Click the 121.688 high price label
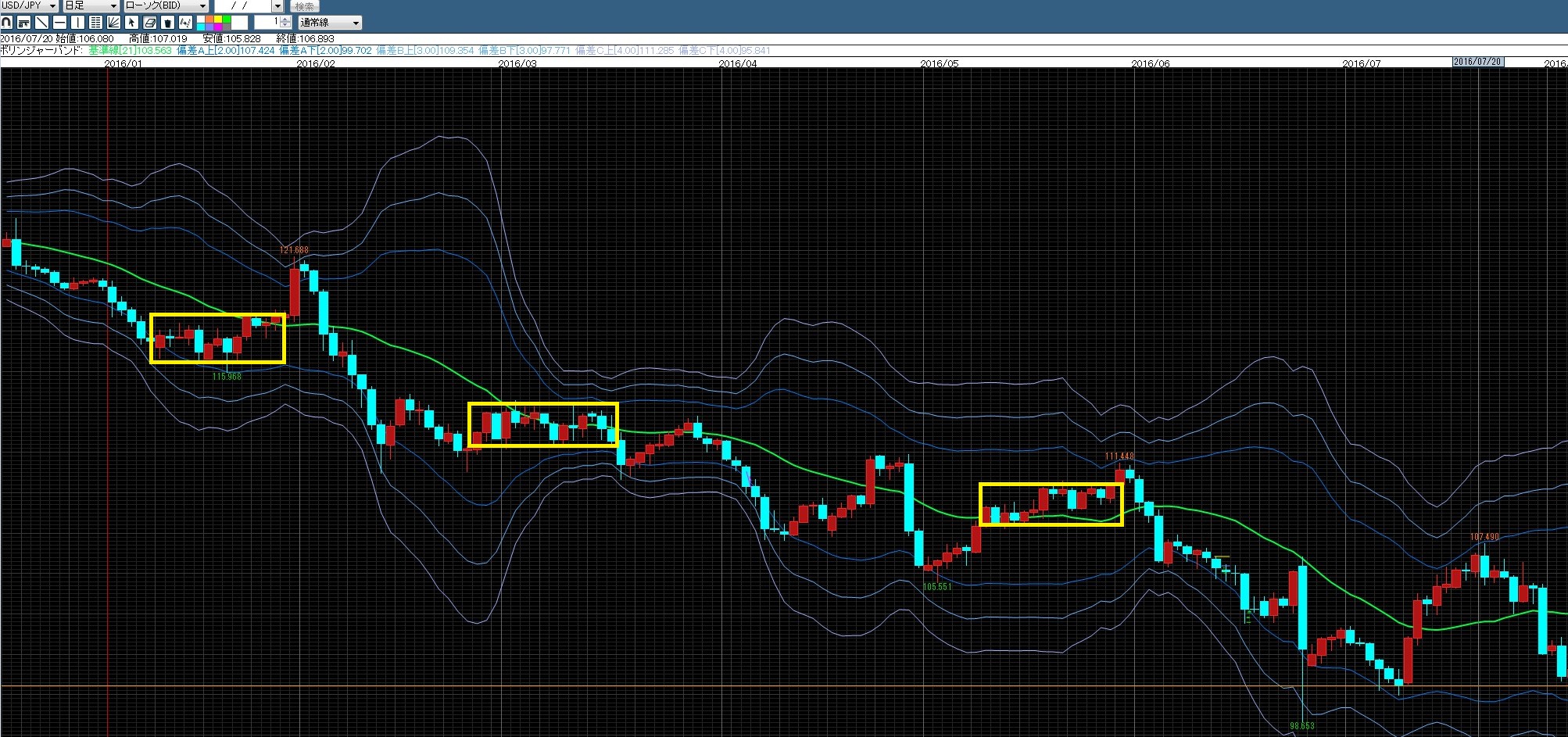 [295, 250]
